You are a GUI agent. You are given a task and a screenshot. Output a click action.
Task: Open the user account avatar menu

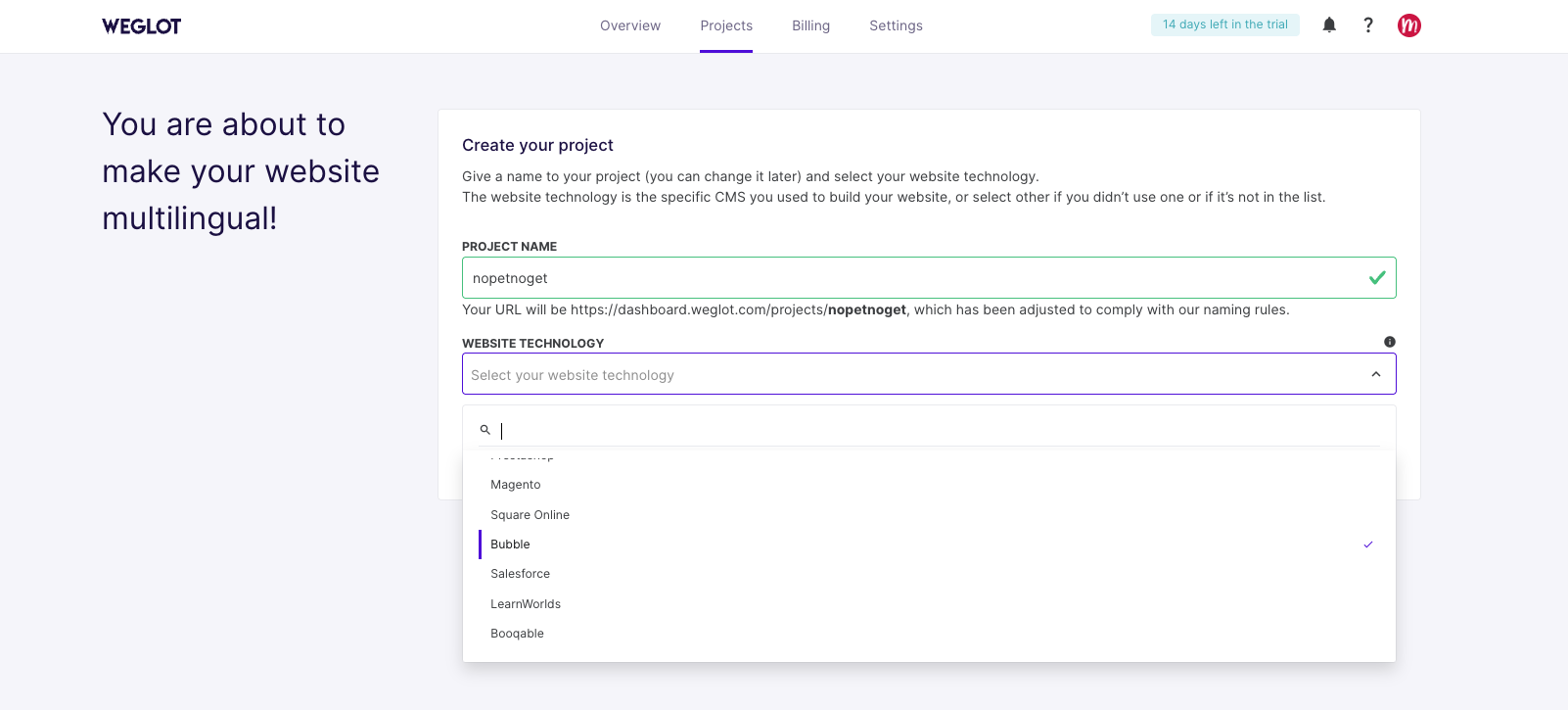tap(1409, 25)
